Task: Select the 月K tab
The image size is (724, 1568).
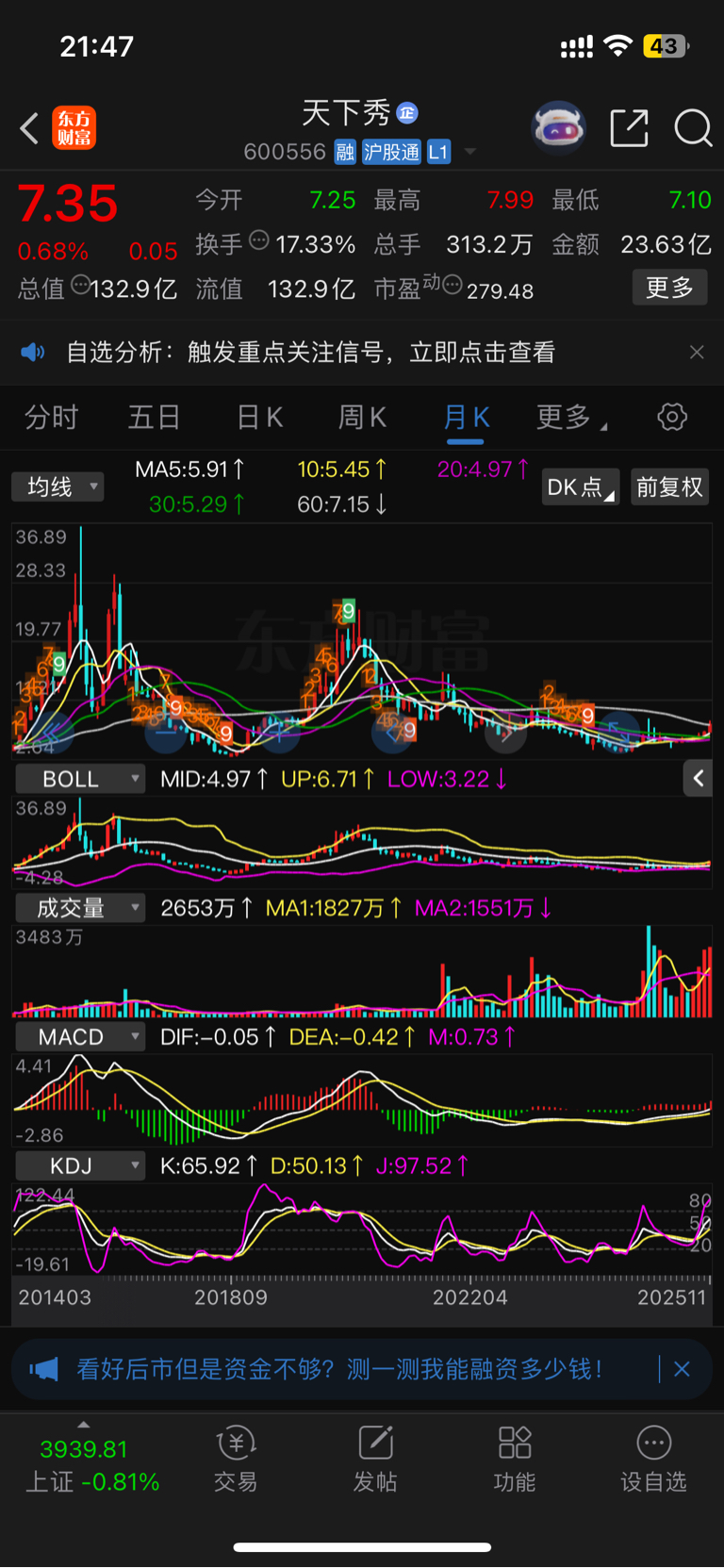Action: pos(466,417)
